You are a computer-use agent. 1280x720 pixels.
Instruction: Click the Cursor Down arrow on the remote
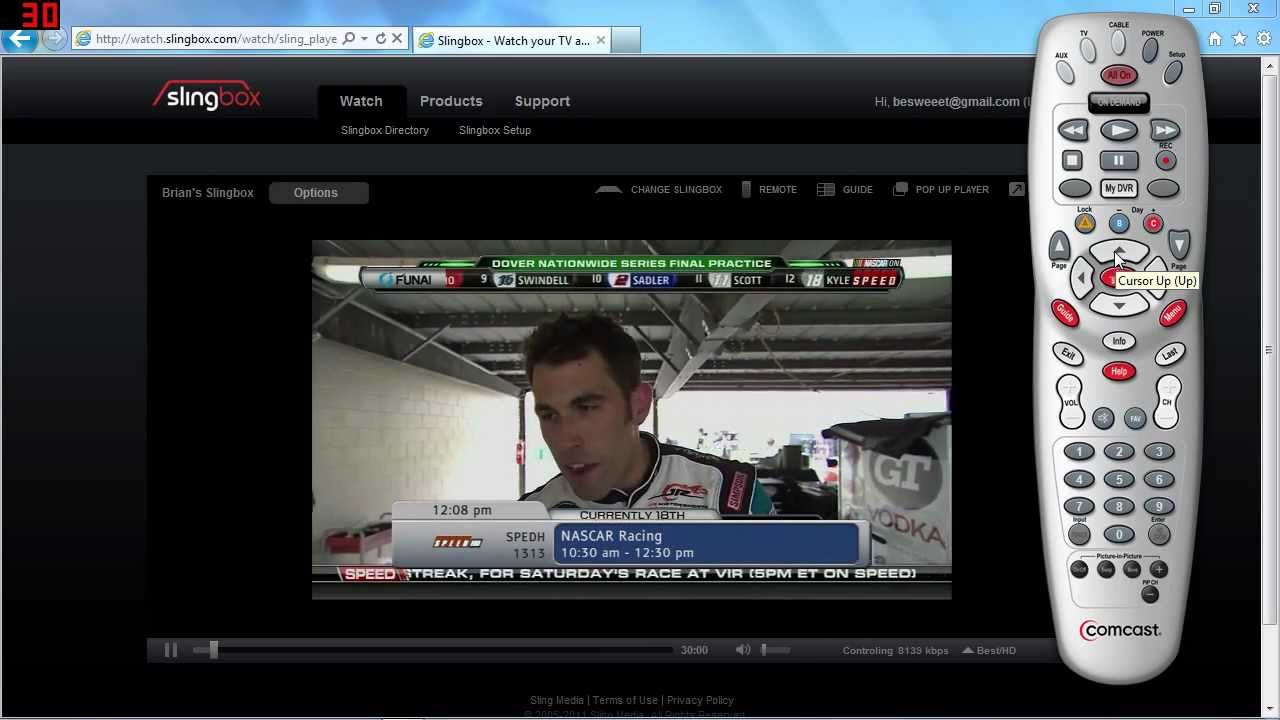pyautogui.click(x=1119, y=305)
